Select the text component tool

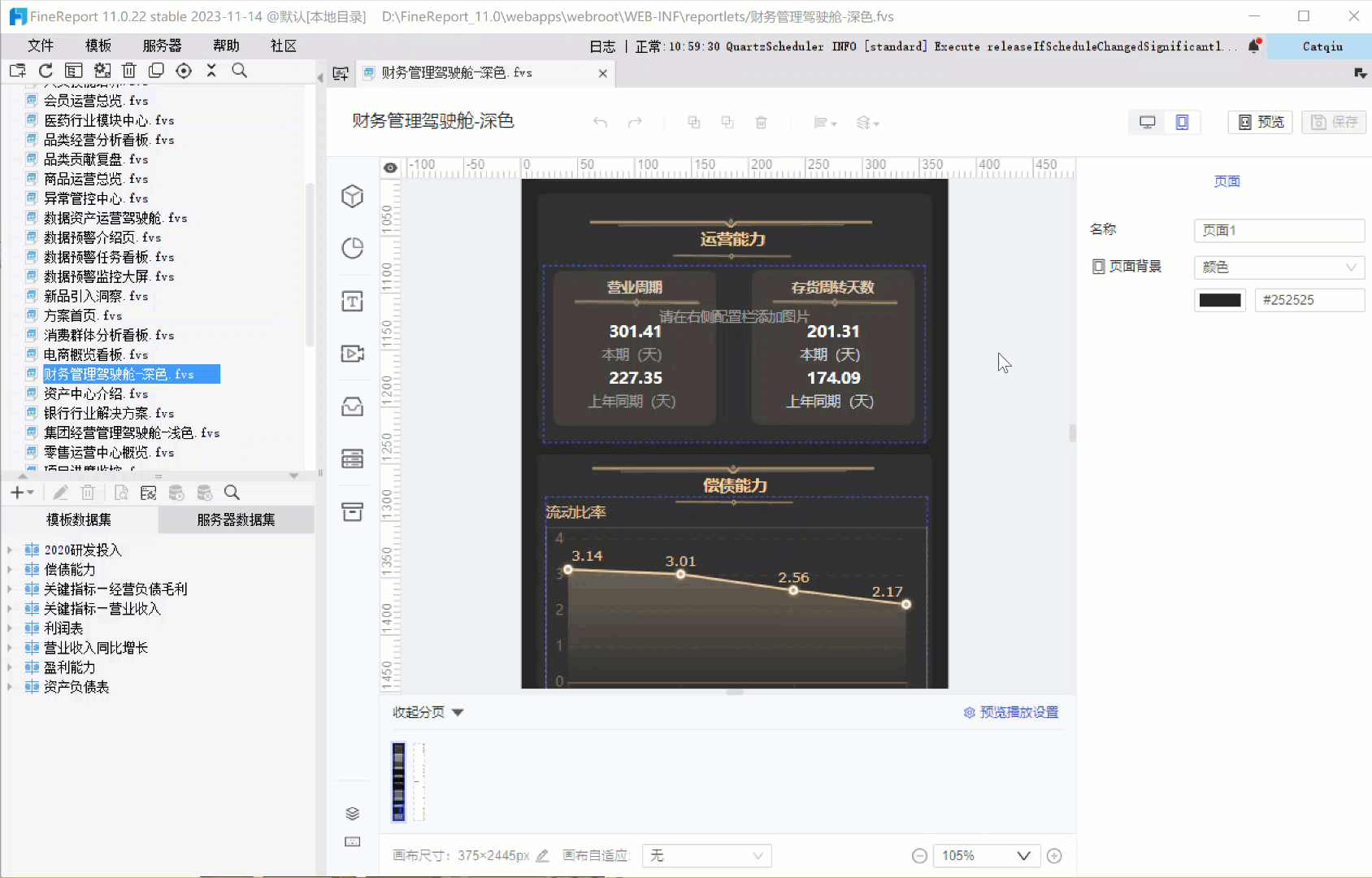pyautogui.click(x=352, y=302)
